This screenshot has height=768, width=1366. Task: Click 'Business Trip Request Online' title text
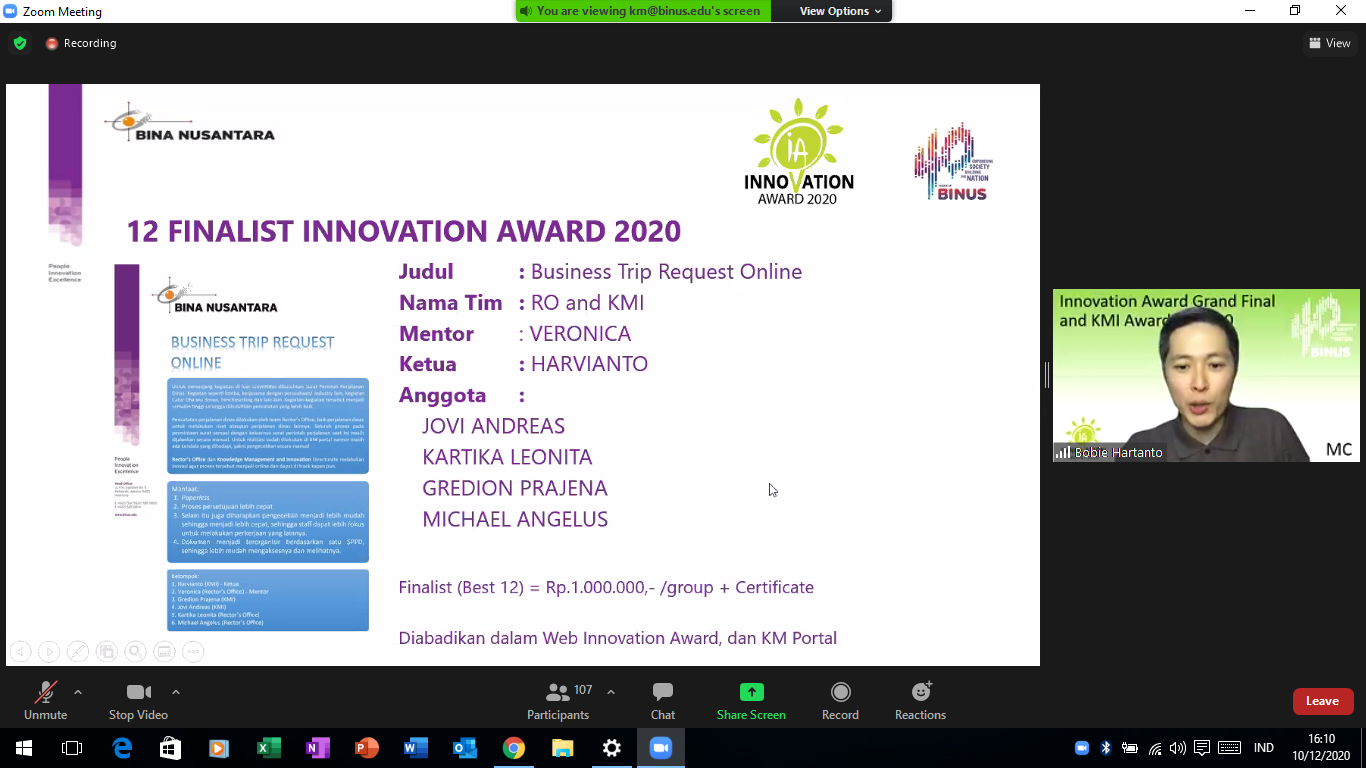point(666,272)
